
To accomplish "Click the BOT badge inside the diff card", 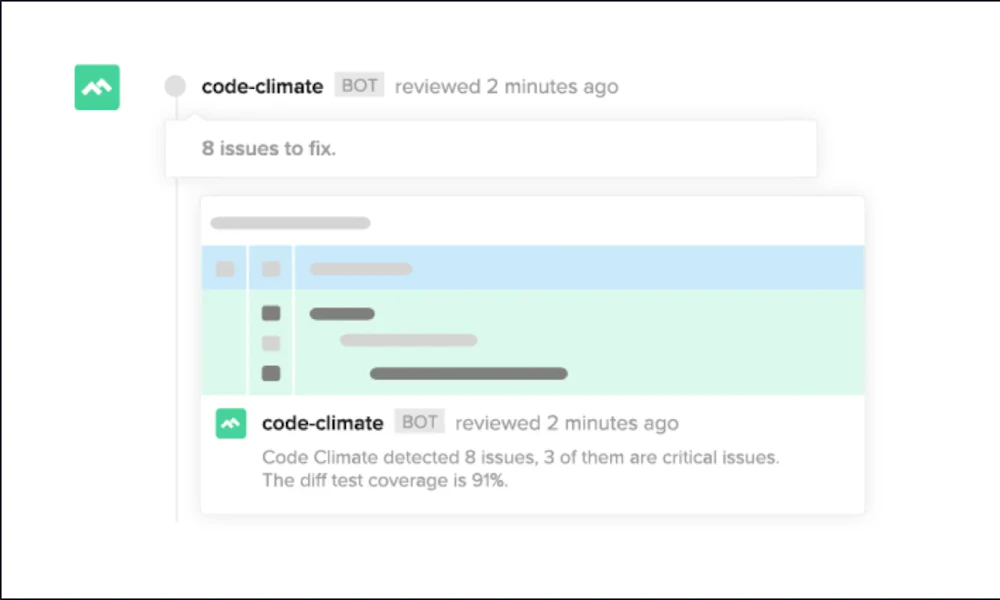I will (x=419, y=422).
